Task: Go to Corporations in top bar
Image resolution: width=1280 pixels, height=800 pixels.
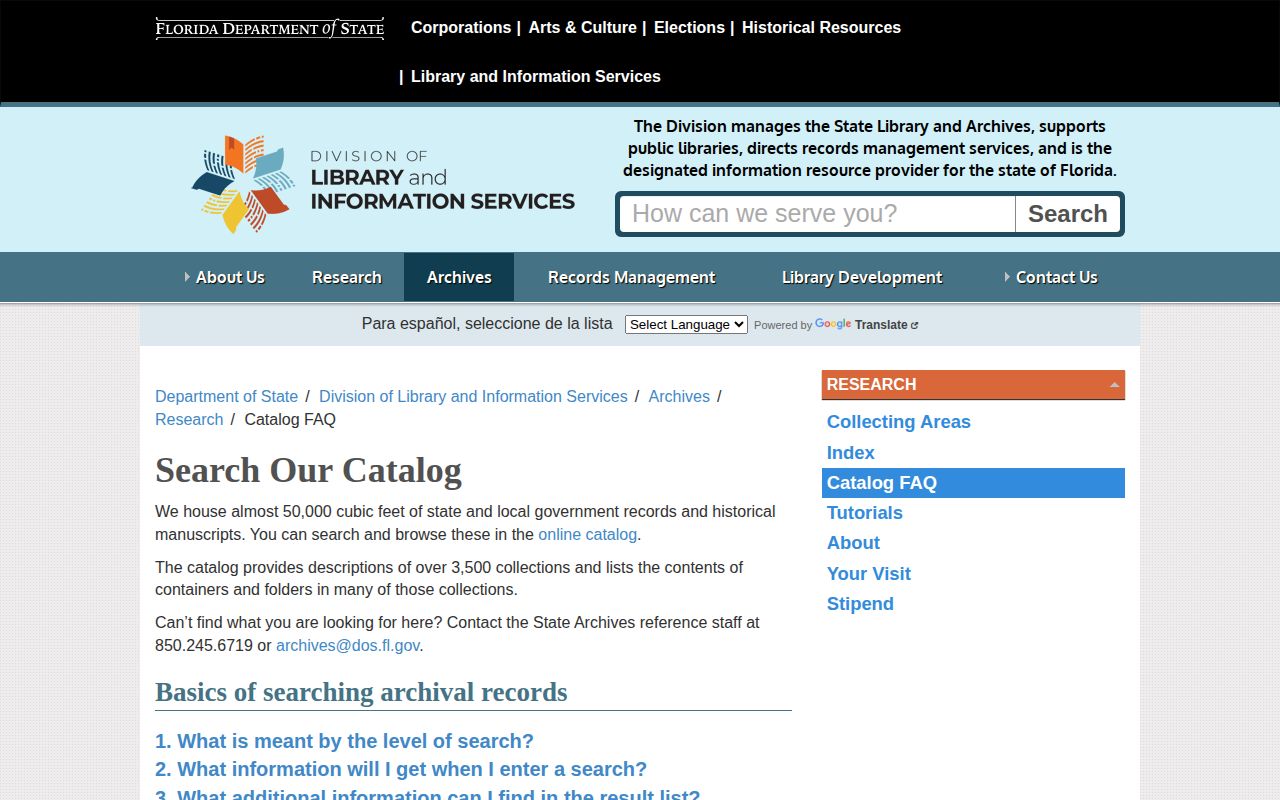Action: point(461,28)
